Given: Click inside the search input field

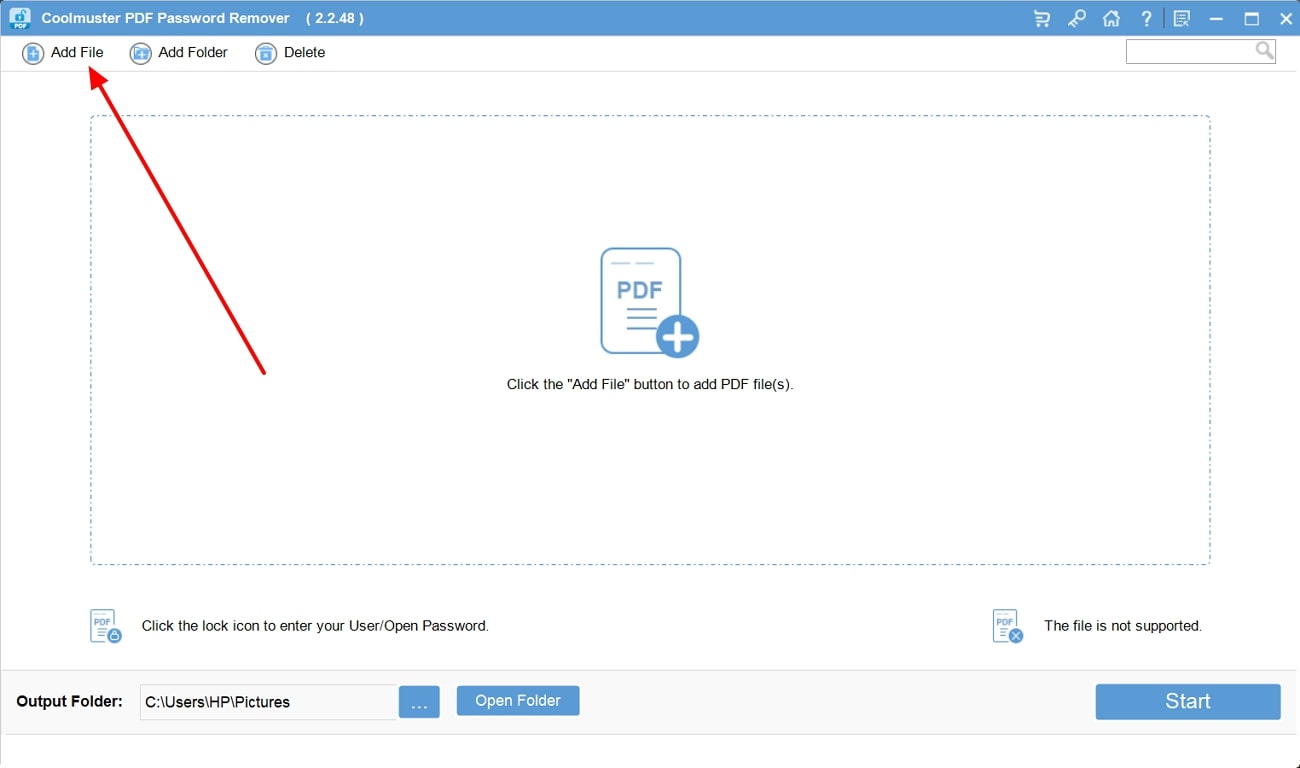Looking at the screenshot, I should coord(1190,51).
